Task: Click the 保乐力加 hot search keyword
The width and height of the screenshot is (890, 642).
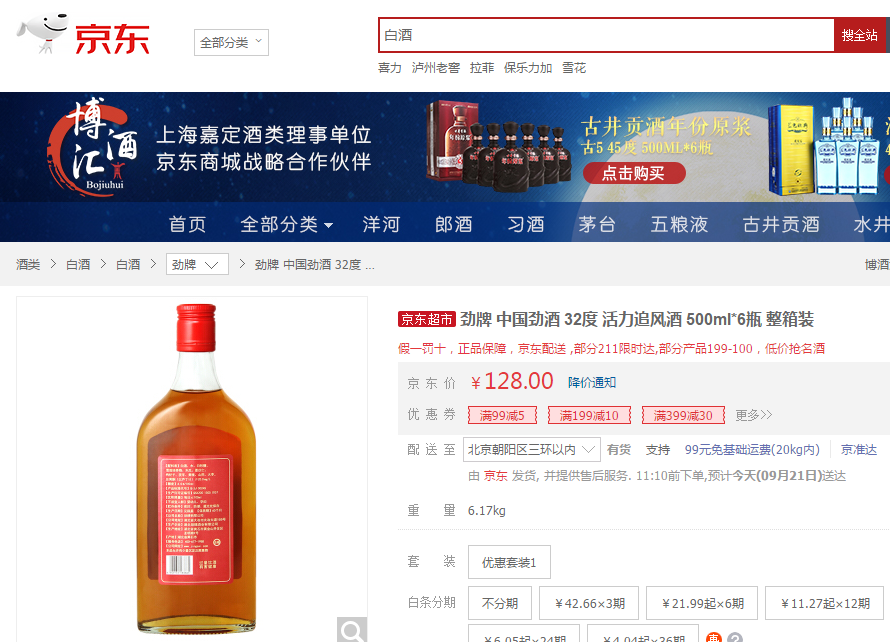Action: coord(528,68)
